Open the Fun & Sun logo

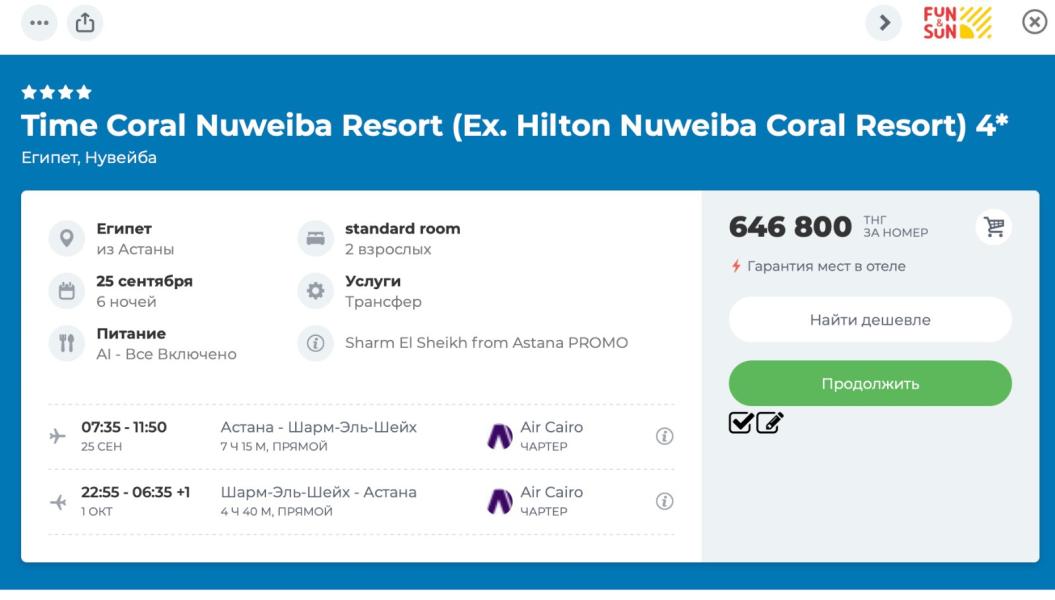957,22
